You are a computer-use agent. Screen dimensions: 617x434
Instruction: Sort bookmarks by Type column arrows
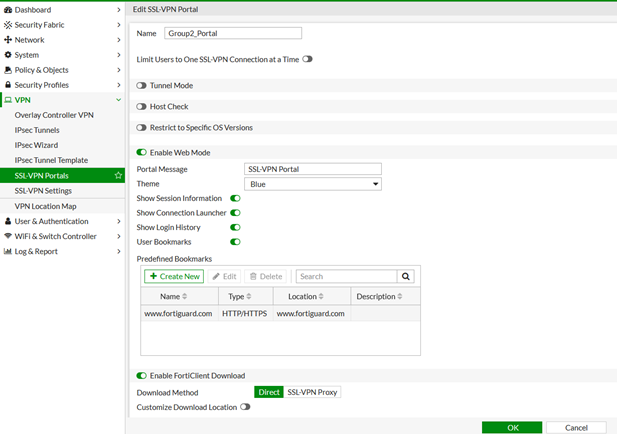click(x=249, y=296)
